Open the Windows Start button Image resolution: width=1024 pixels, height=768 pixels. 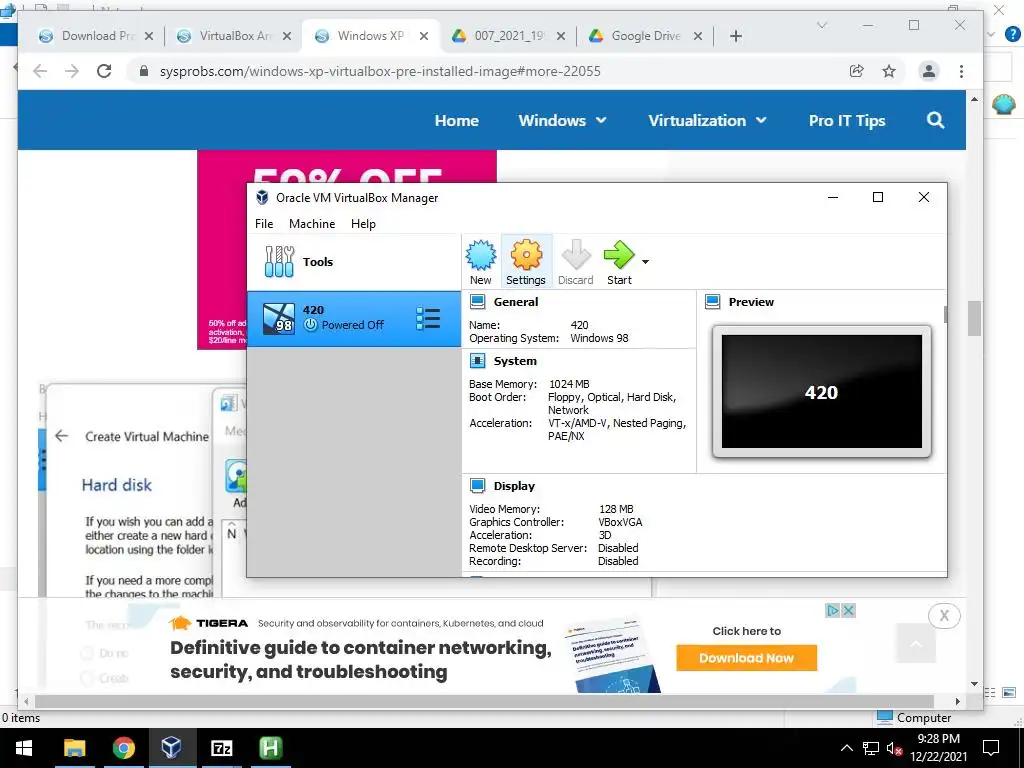pos(24,748)
